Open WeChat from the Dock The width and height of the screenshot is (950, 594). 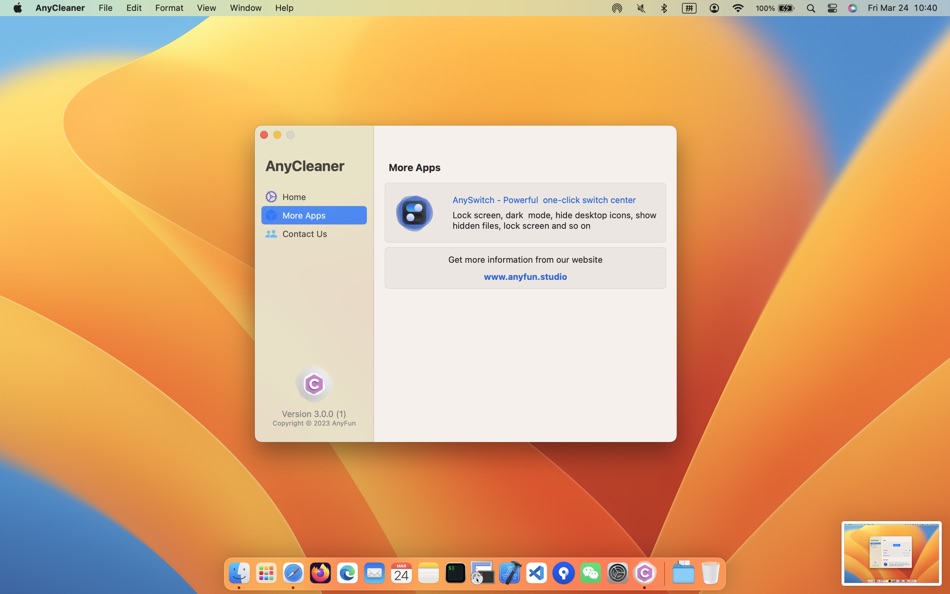[590, 573]
